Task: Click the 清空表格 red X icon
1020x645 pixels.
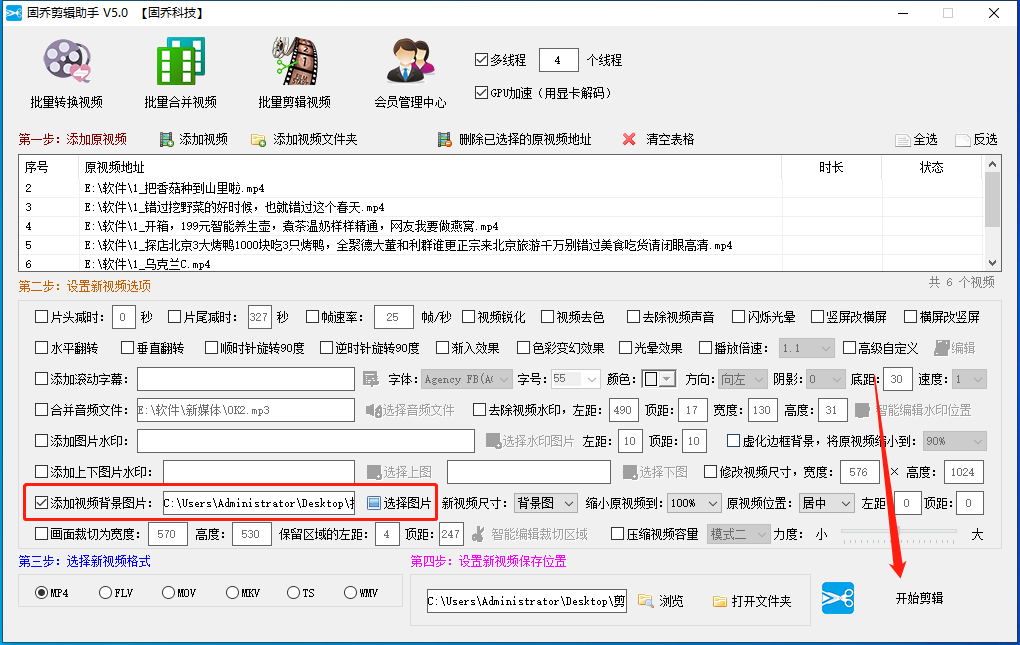Action: (x=629, y=140)
